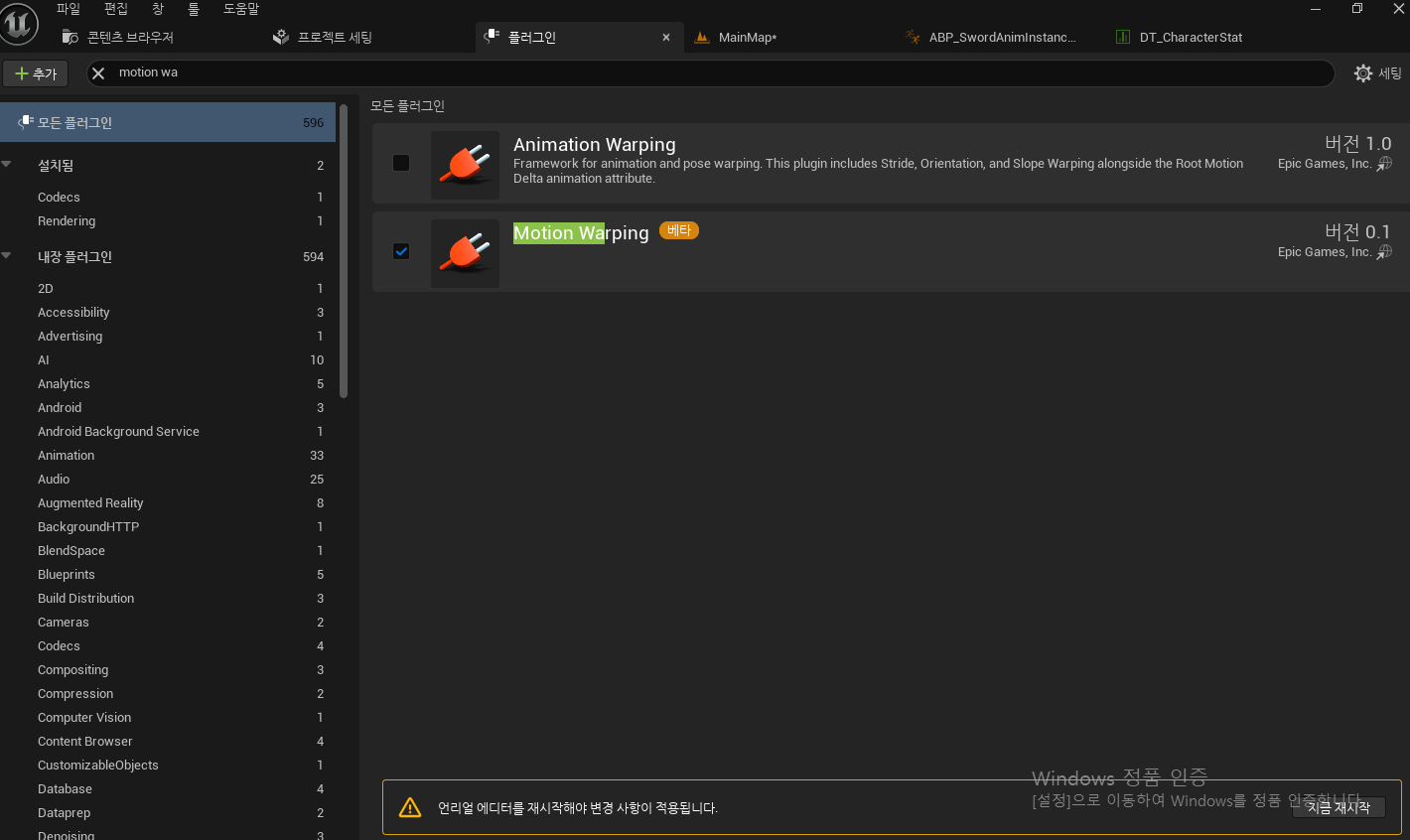Click the 베타 beta badge
The height and width of the screenshot is (840, 1410).
tap(679, 230)
